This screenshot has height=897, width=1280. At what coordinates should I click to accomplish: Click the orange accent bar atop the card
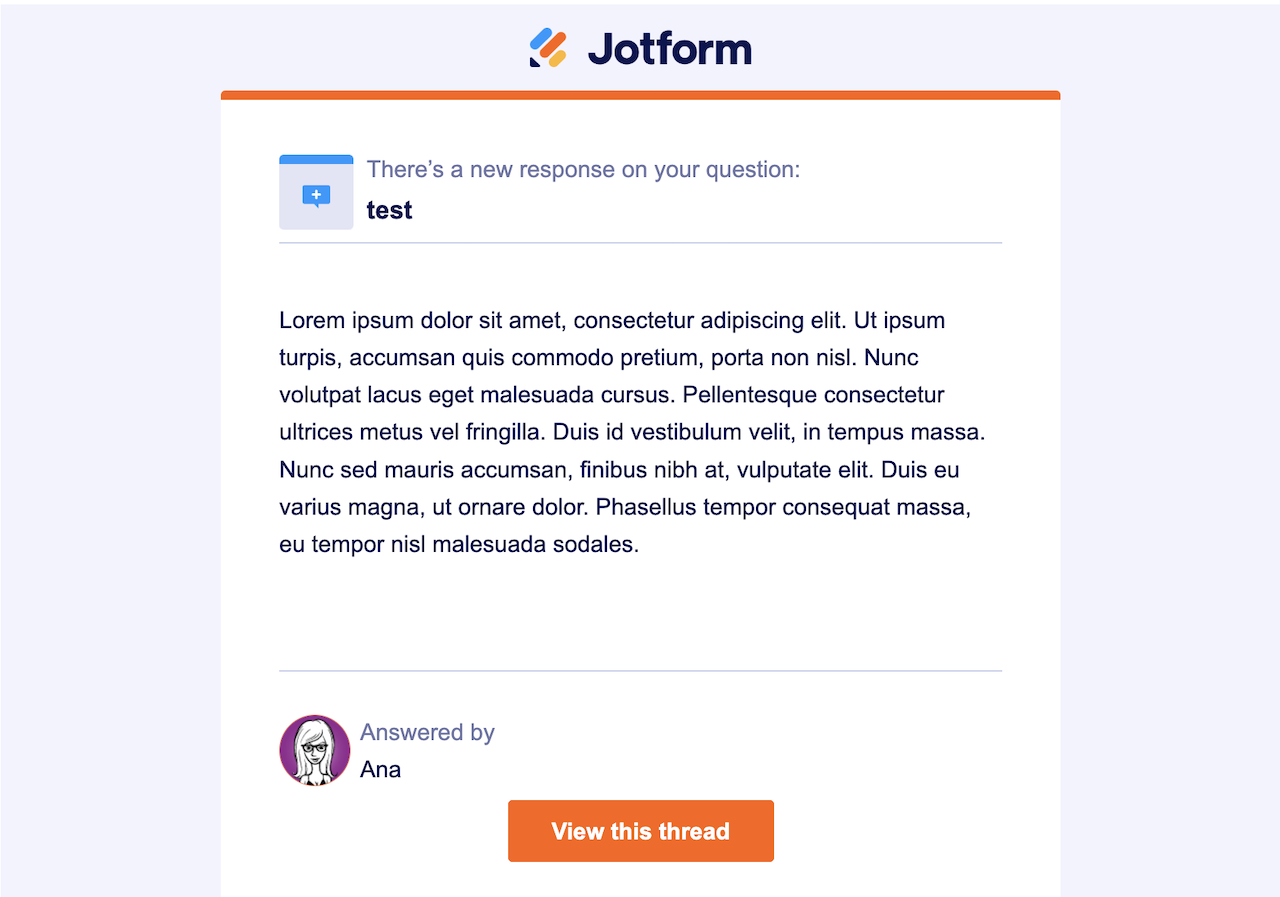pos(640,95)
